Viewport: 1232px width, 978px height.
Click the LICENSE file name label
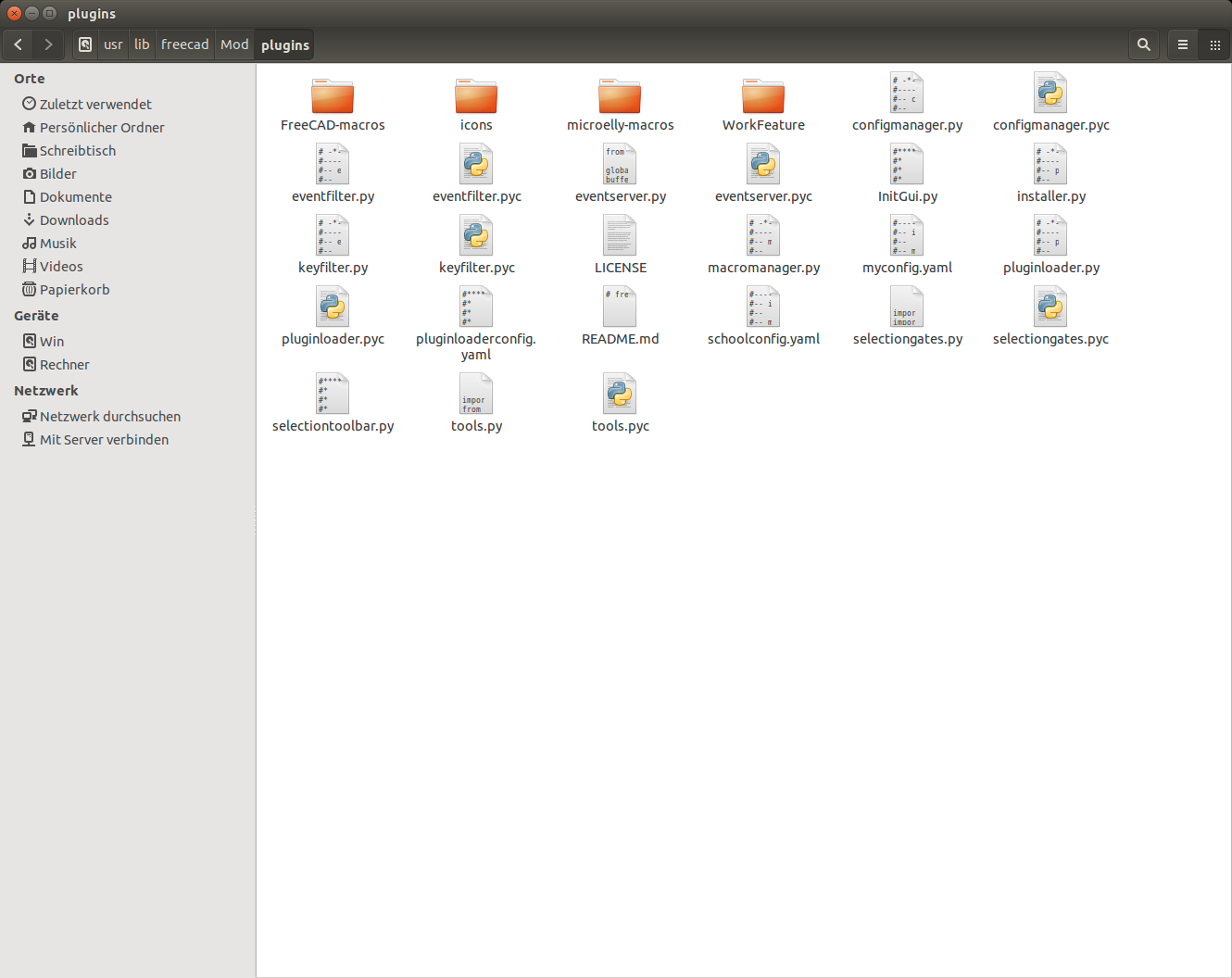(621, 268)
